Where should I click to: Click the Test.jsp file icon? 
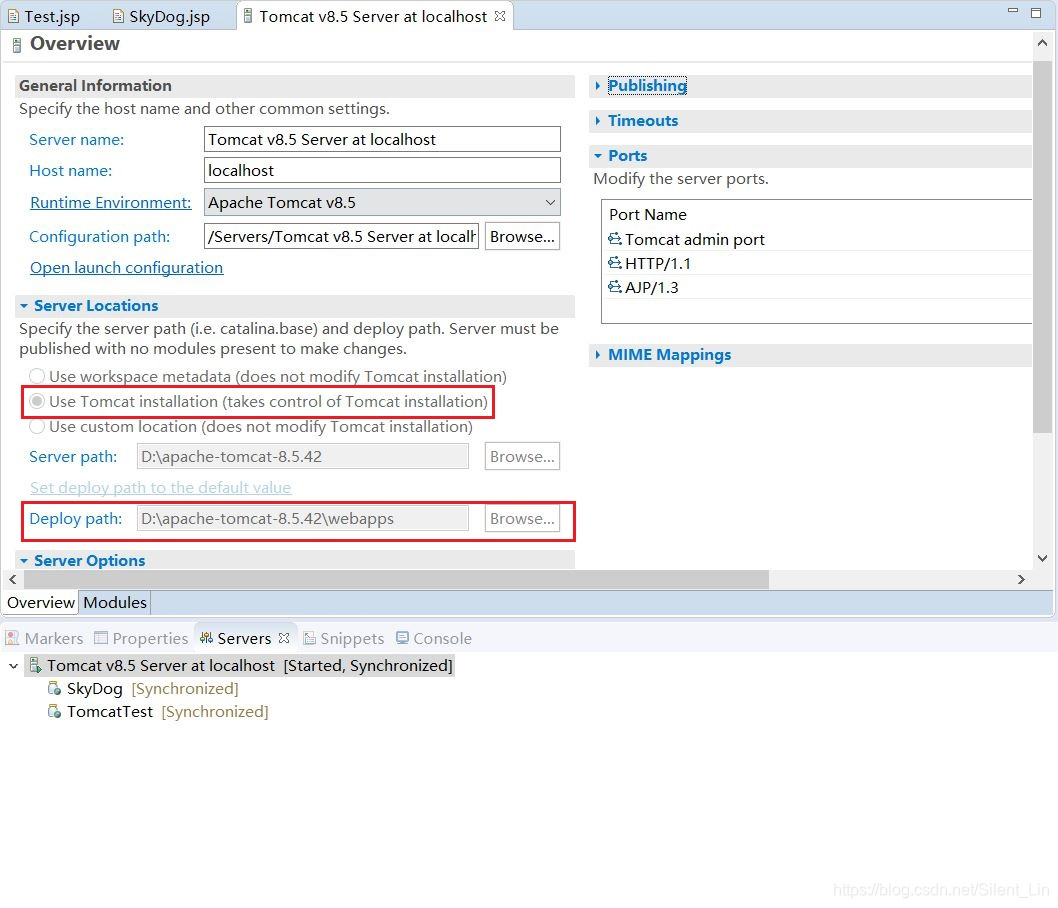13,16
